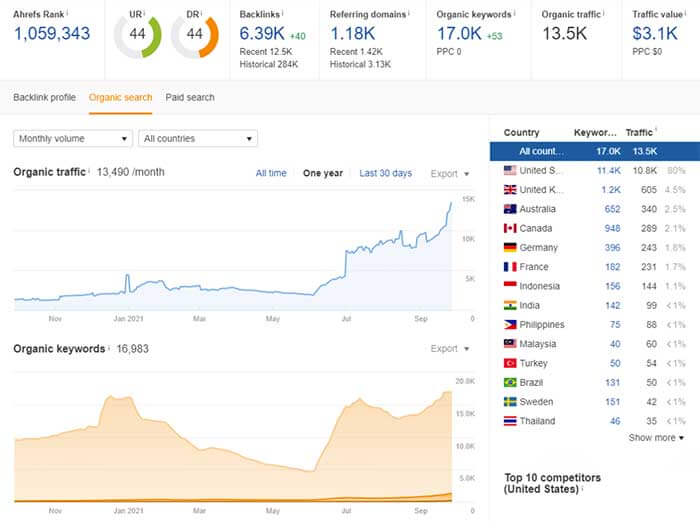This screenshot has height=530, width=700.
Task: Open the Ahrefs Rank 1,059,343 value
Action: (52, 33)
